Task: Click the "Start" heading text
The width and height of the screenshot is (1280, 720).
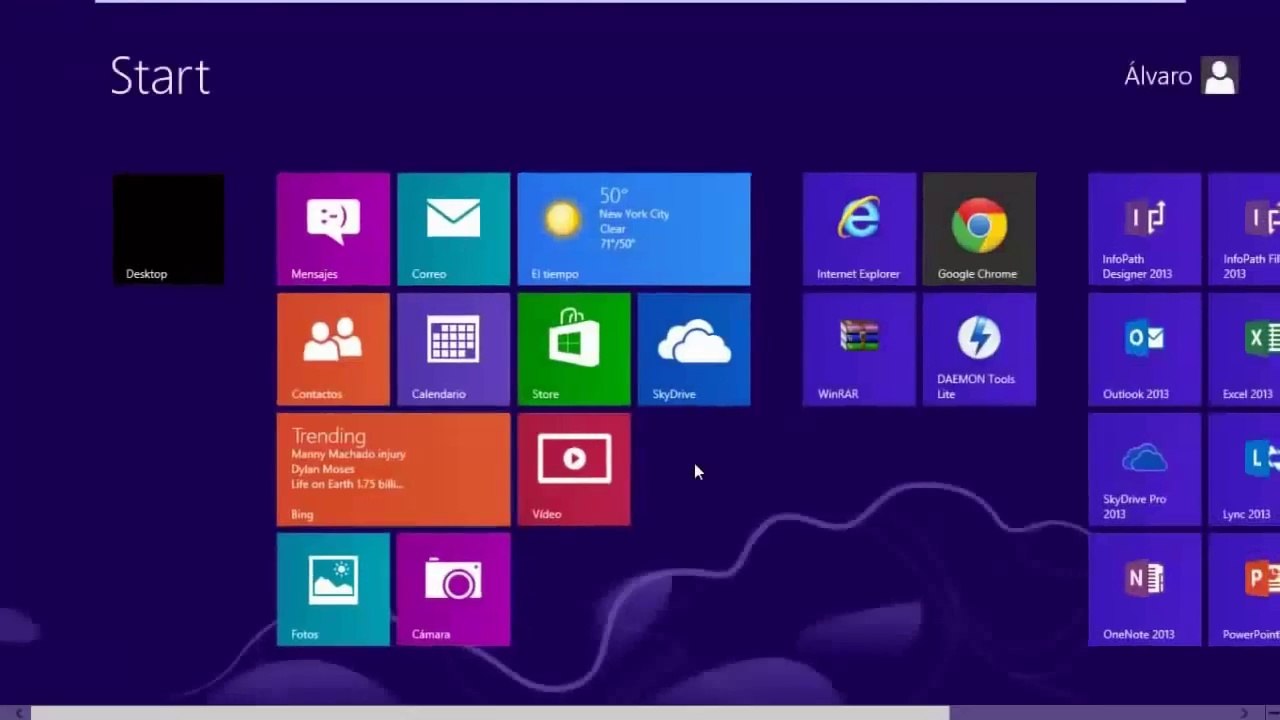Action: [x=160, y=76]
